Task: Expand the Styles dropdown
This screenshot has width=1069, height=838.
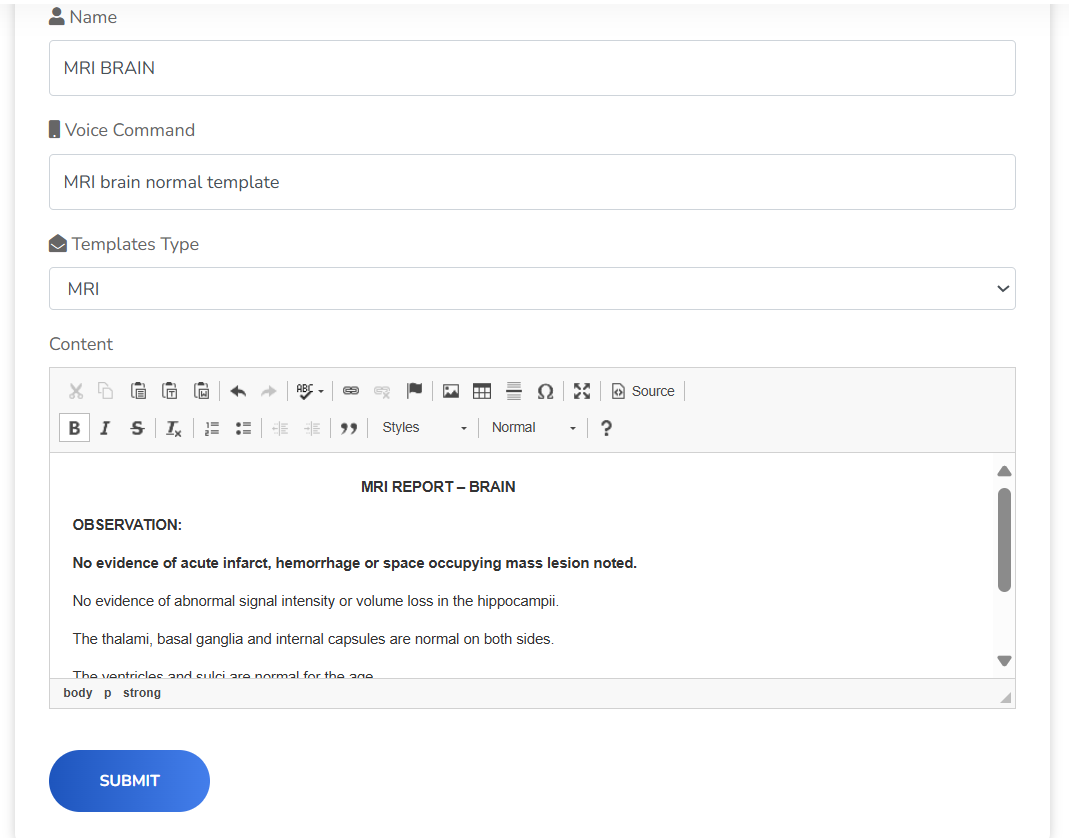Action: click(x=424, y=428)
